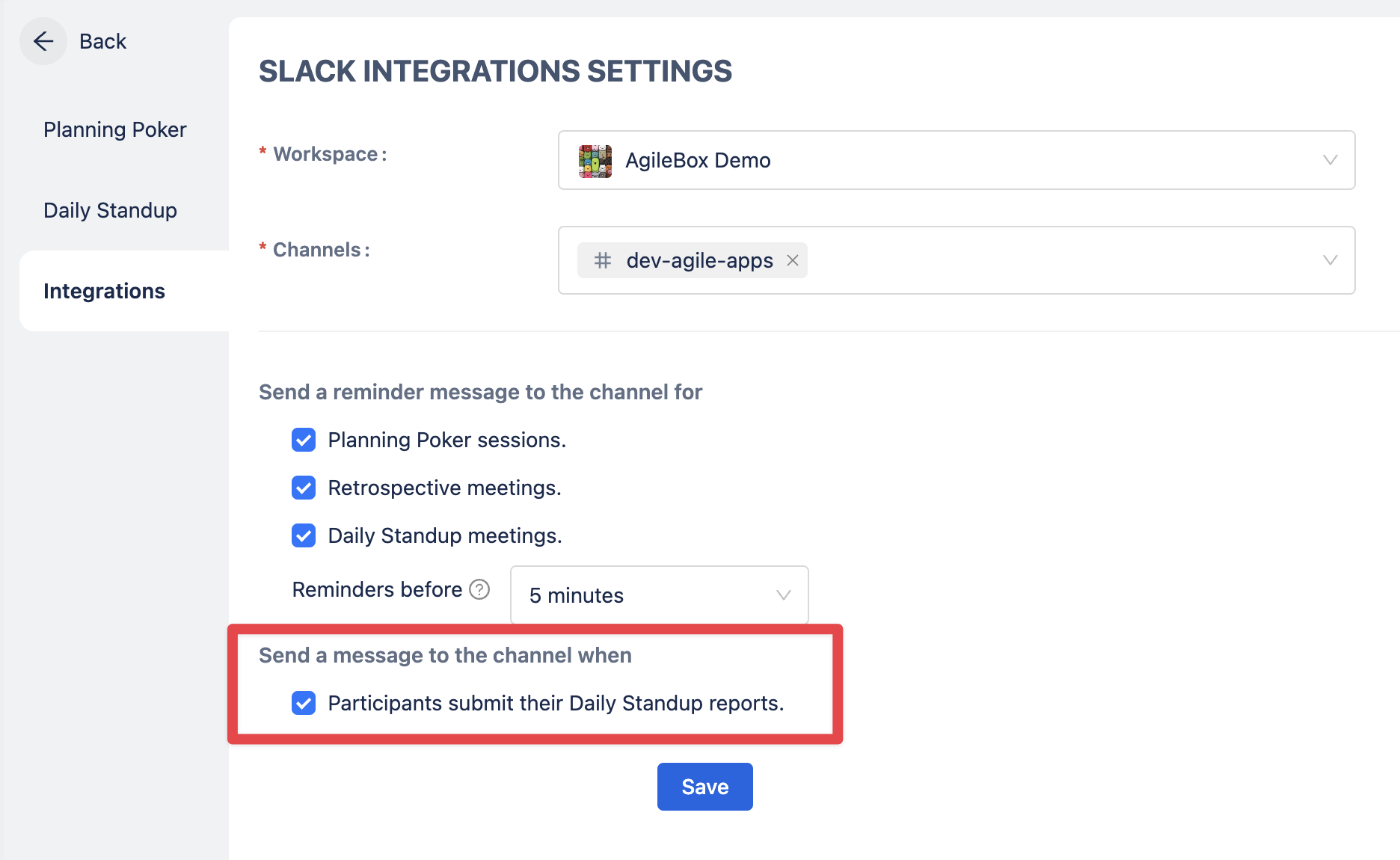This screenshot has height=860, width=1400.
Task: Uncheck Participants submit Daily Standup reports
Action: 304,703
